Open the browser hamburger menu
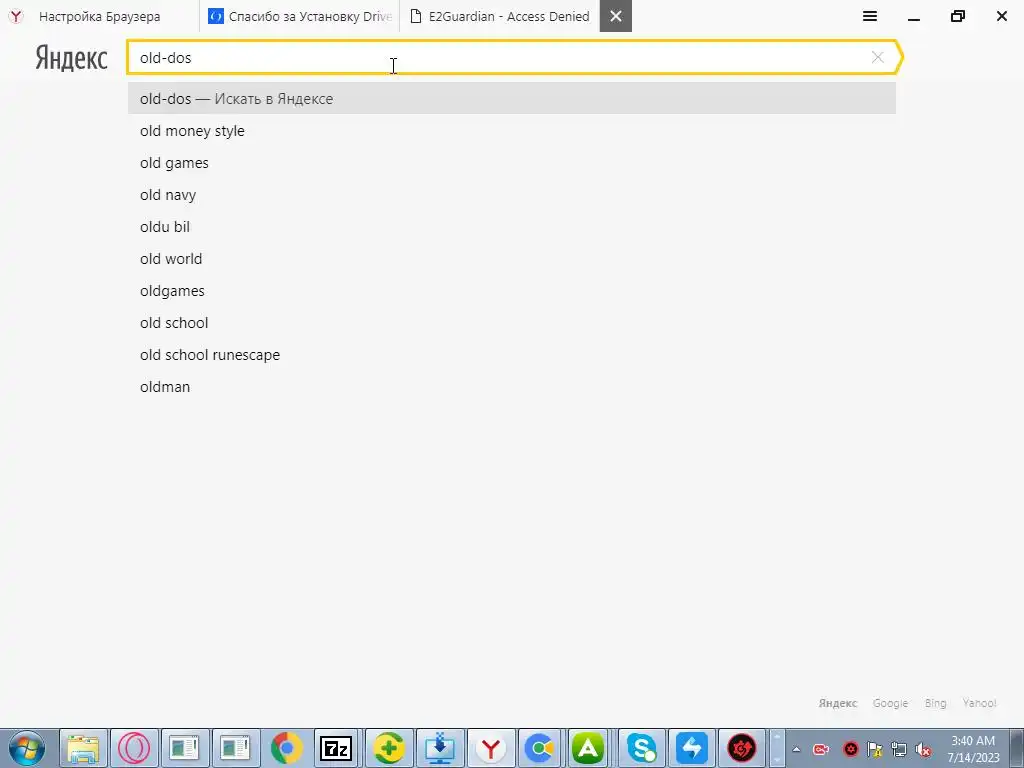The image size is (1024, 768). click(x=870, y=16)
